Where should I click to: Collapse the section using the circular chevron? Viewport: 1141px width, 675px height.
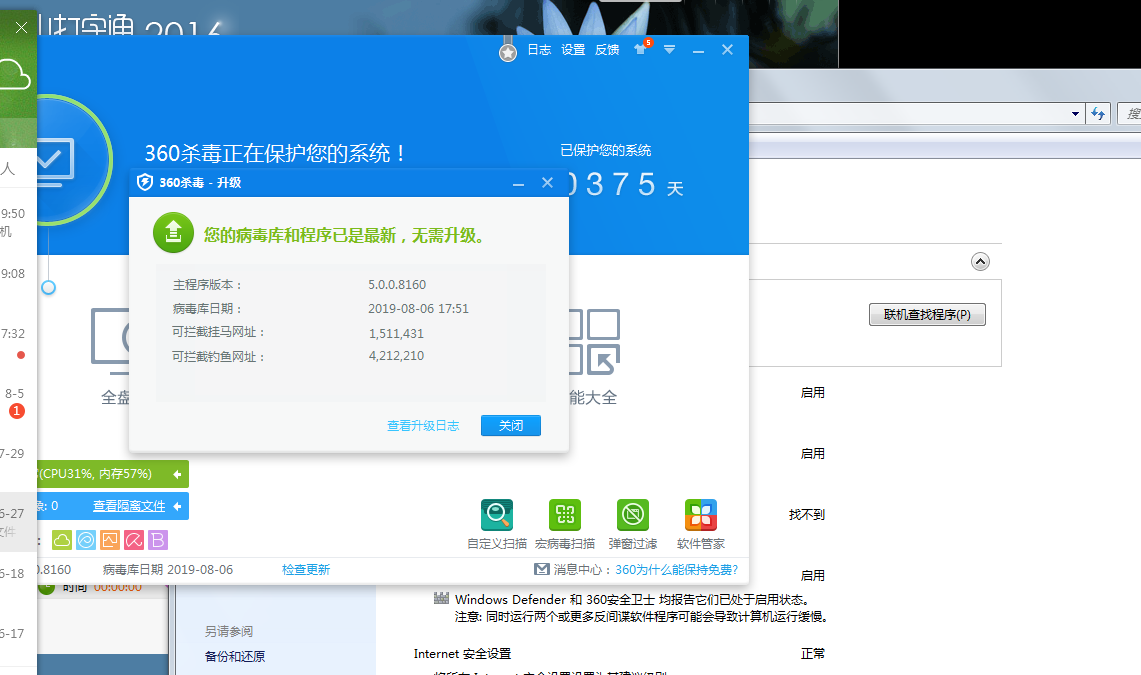[980, 261]
